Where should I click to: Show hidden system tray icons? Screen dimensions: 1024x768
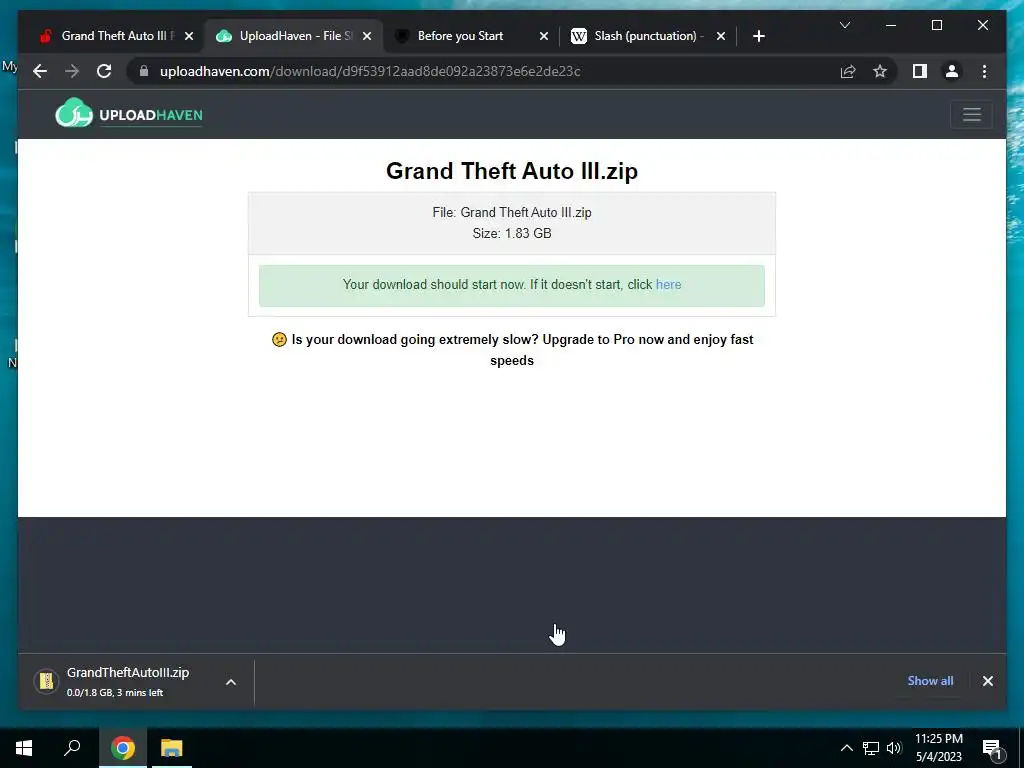[x=846, y=748]
